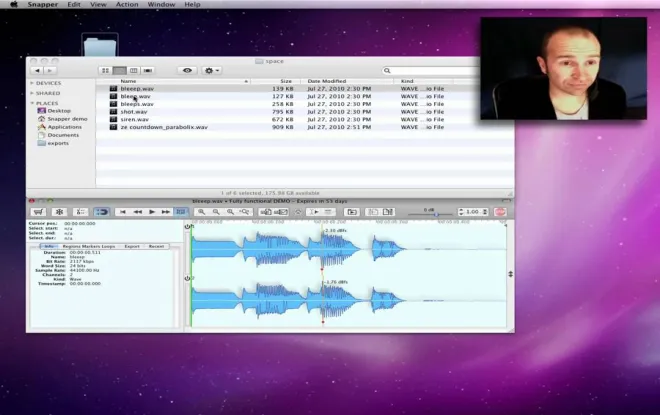Click the folder icon on the desktop
The width and height of the screenshot is (660, 415).
click(x=100, y=45)
